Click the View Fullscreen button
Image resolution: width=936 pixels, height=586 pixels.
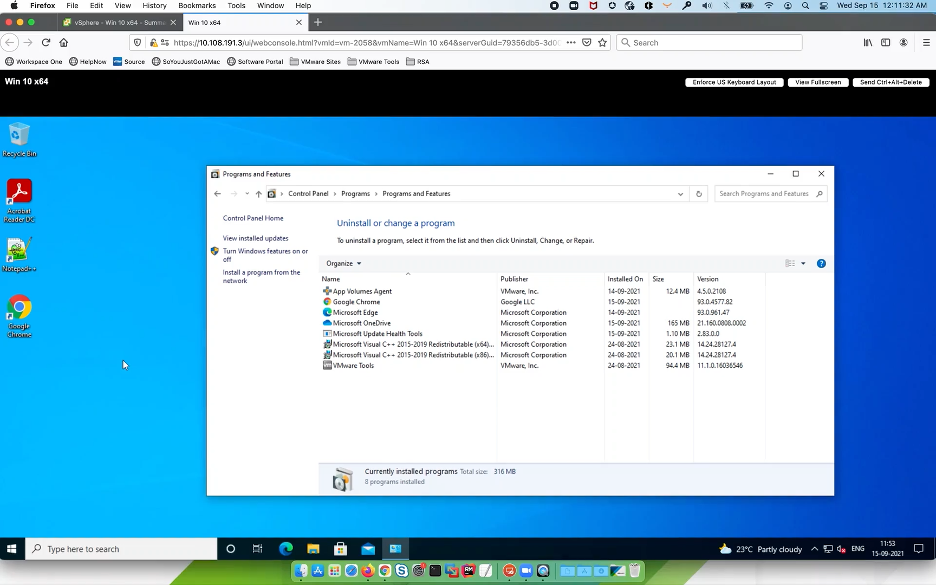coord(818,82)
